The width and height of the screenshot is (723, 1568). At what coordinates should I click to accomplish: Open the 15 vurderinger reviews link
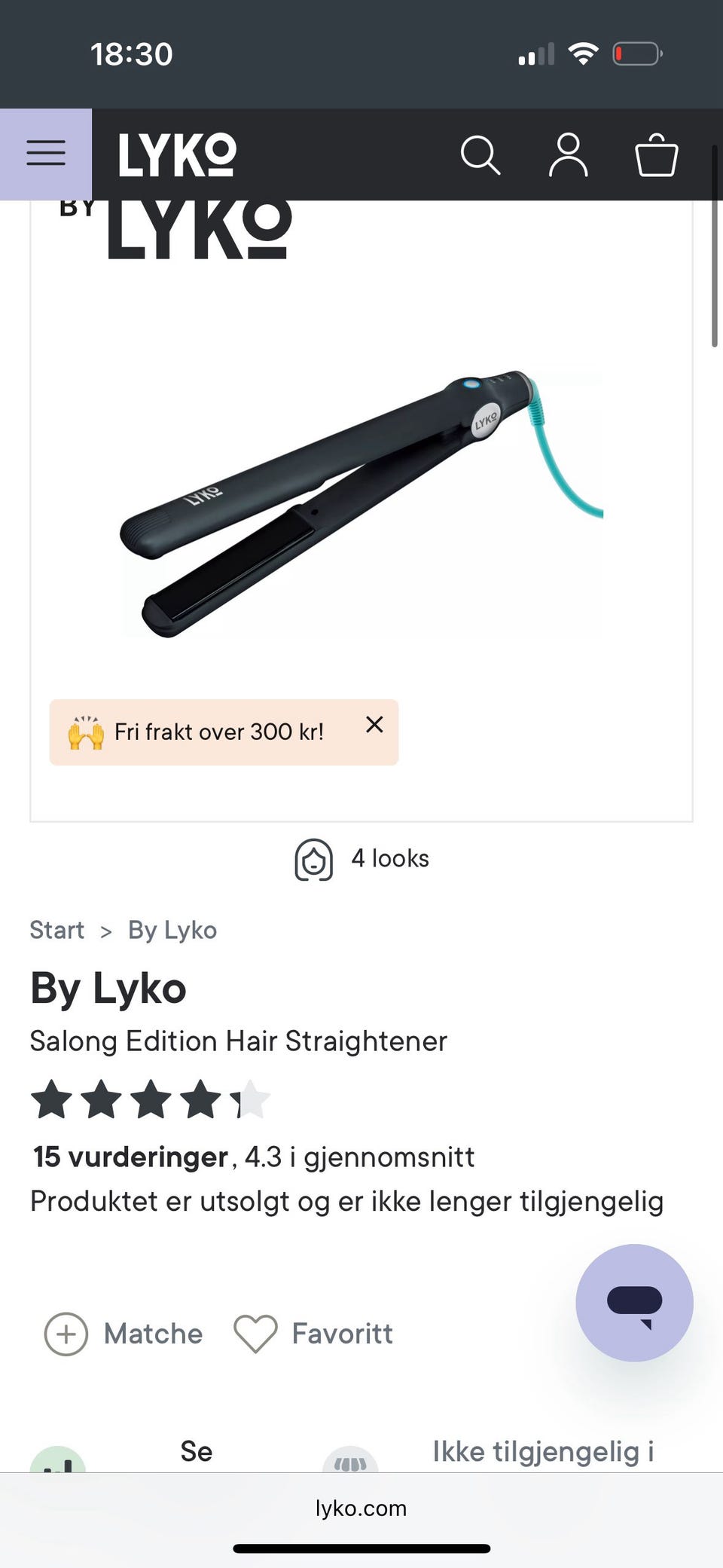131,1157
